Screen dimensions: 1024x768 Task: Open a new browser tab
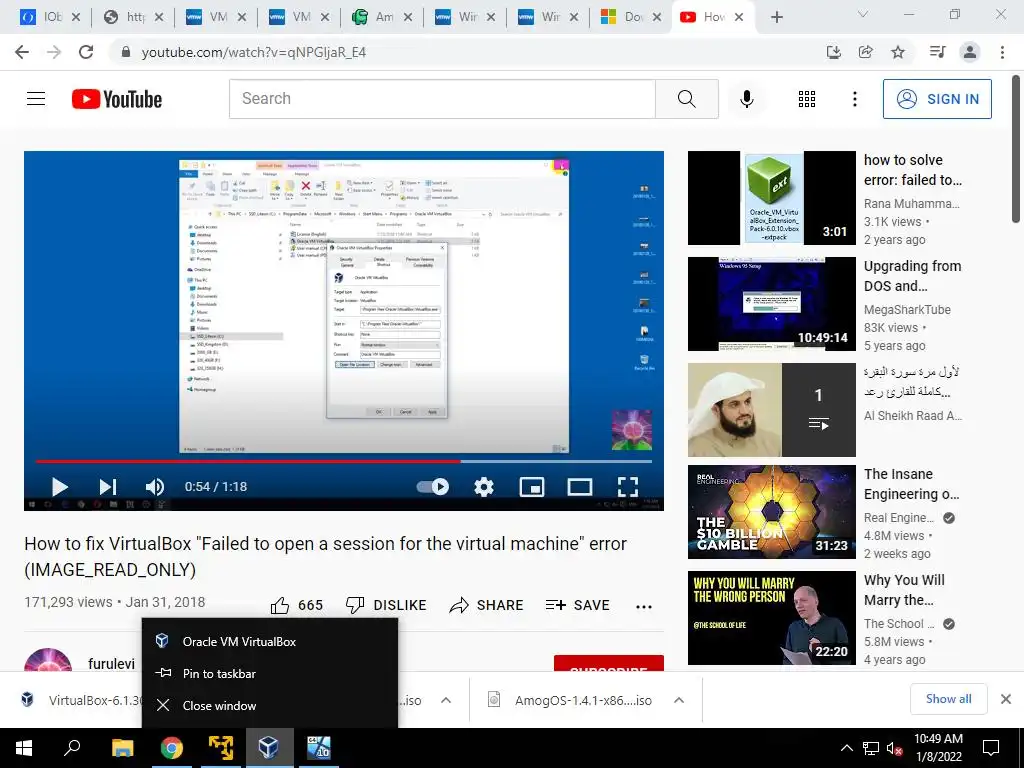(776, 17)
